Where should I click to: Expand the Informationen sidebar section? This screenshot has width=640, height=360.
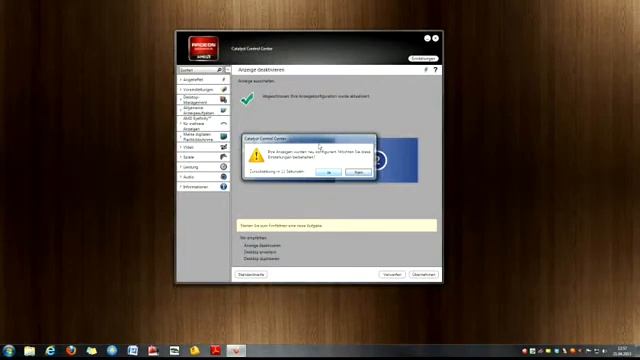point(203,187)
